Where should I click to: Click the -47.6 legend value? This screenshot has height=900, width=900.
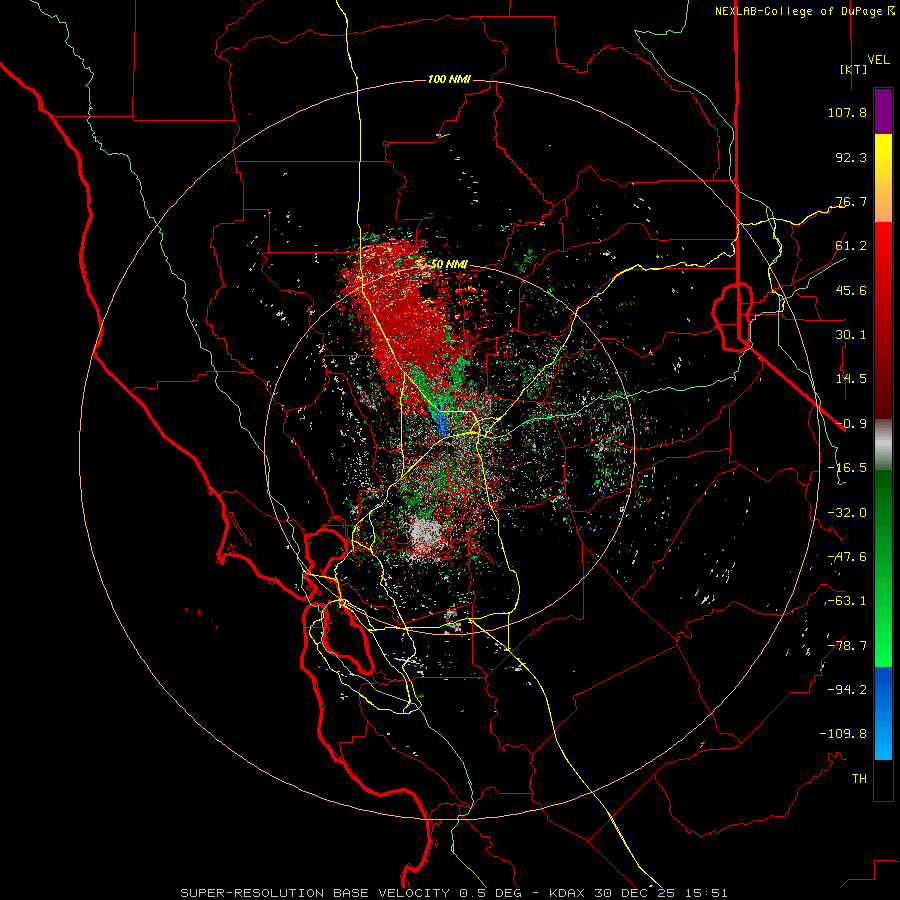[847, 557]
